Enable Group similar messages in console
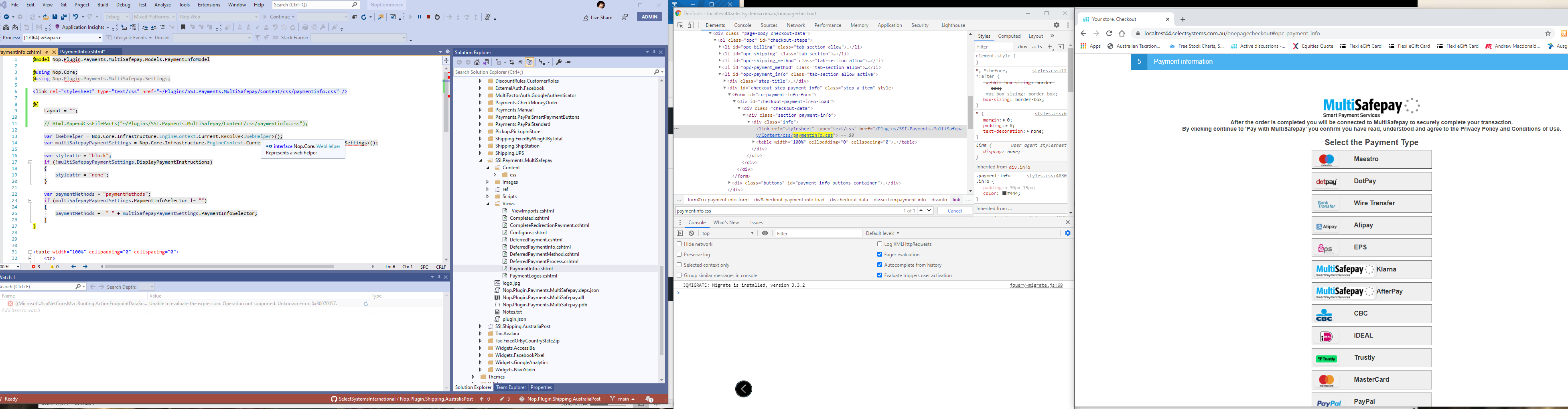 (x=679, y=275)
